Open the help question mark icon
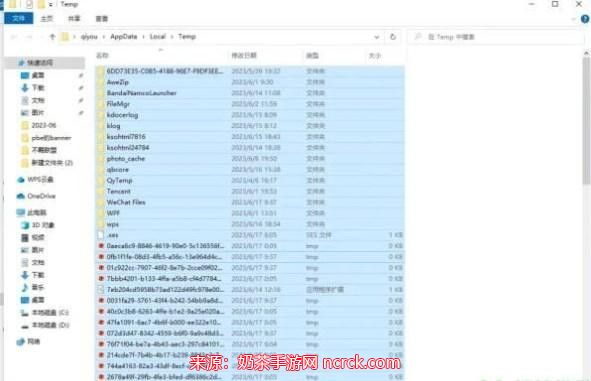 pos(585,19)
